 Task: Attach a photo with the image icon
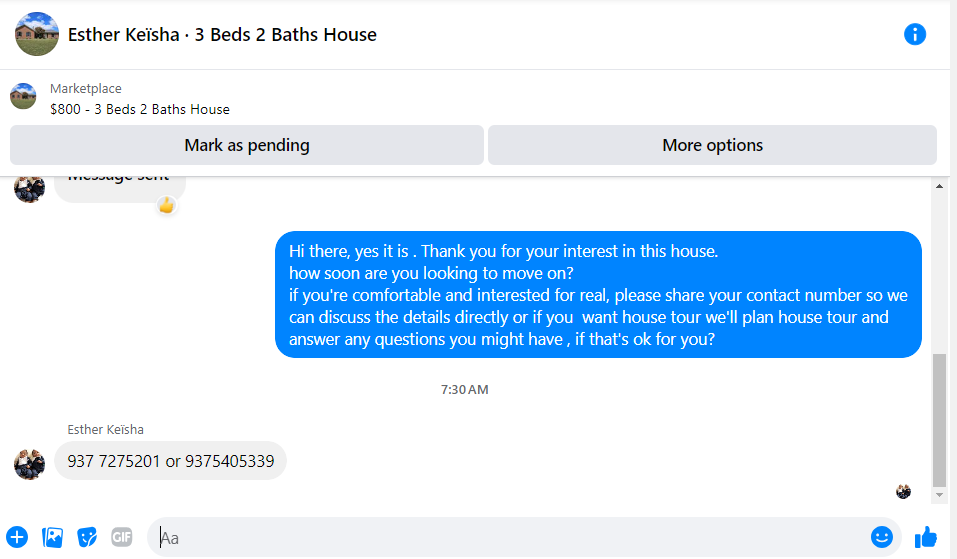tap(52, 537)
